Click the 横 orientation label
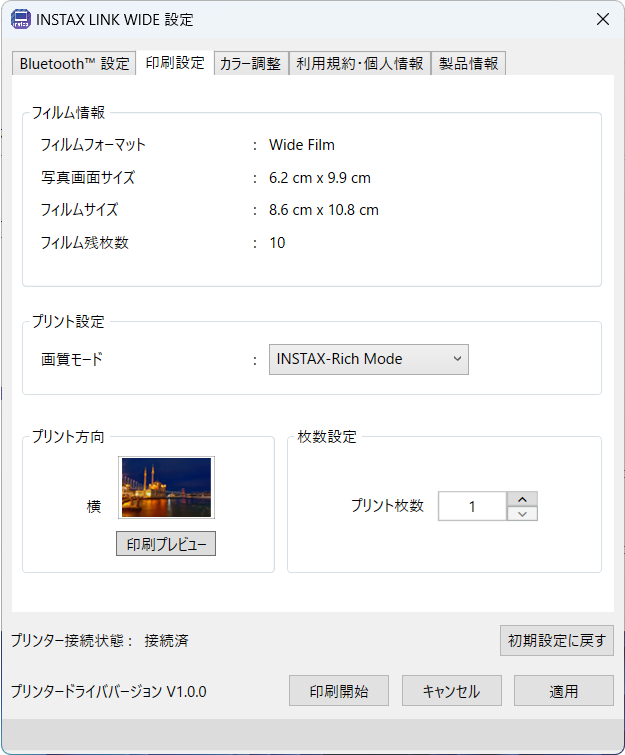625x755 pixels. tap(94, 506)
